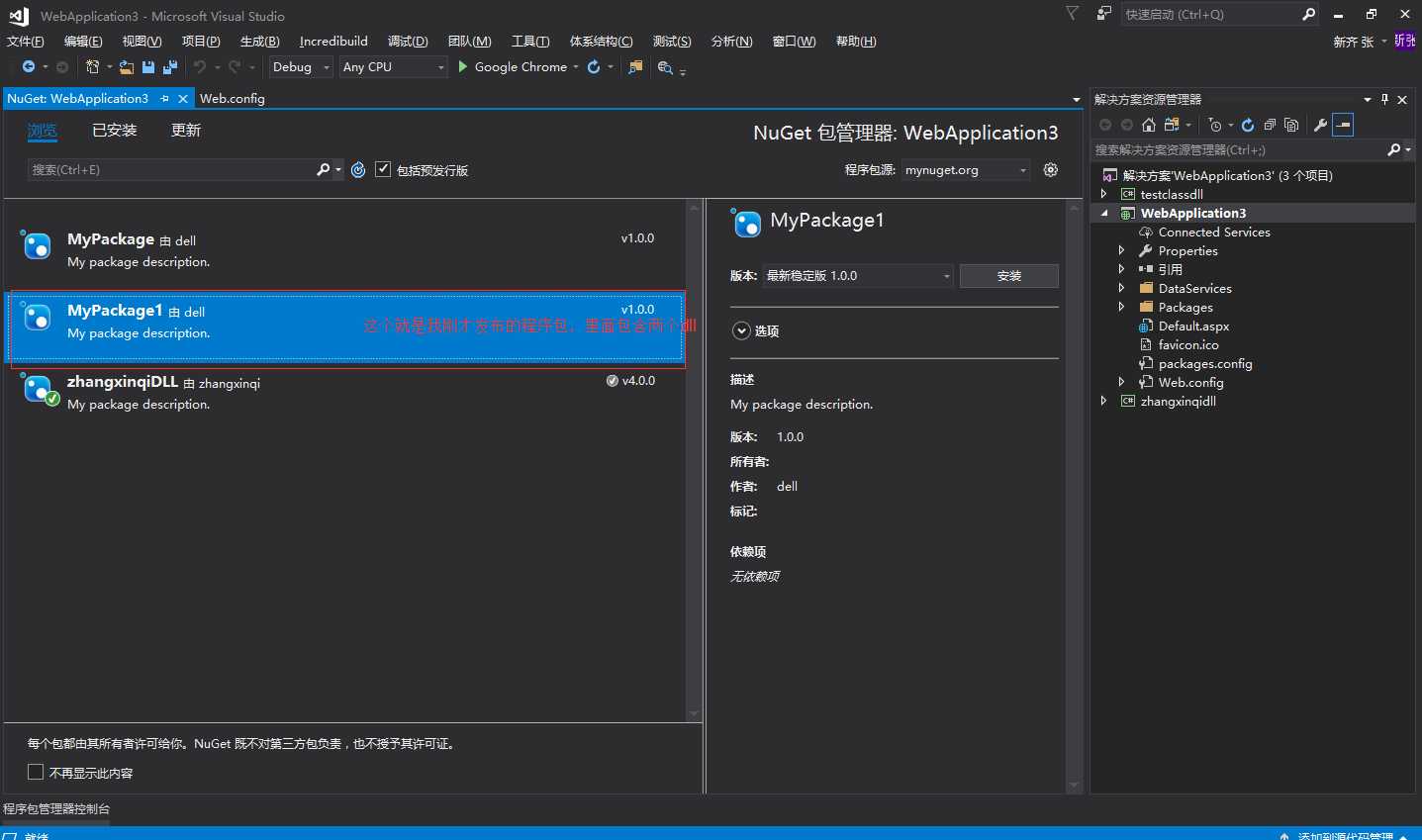Open the 调试(D) menu
This screenshot has height=840, width=1422.
[408, 42]
